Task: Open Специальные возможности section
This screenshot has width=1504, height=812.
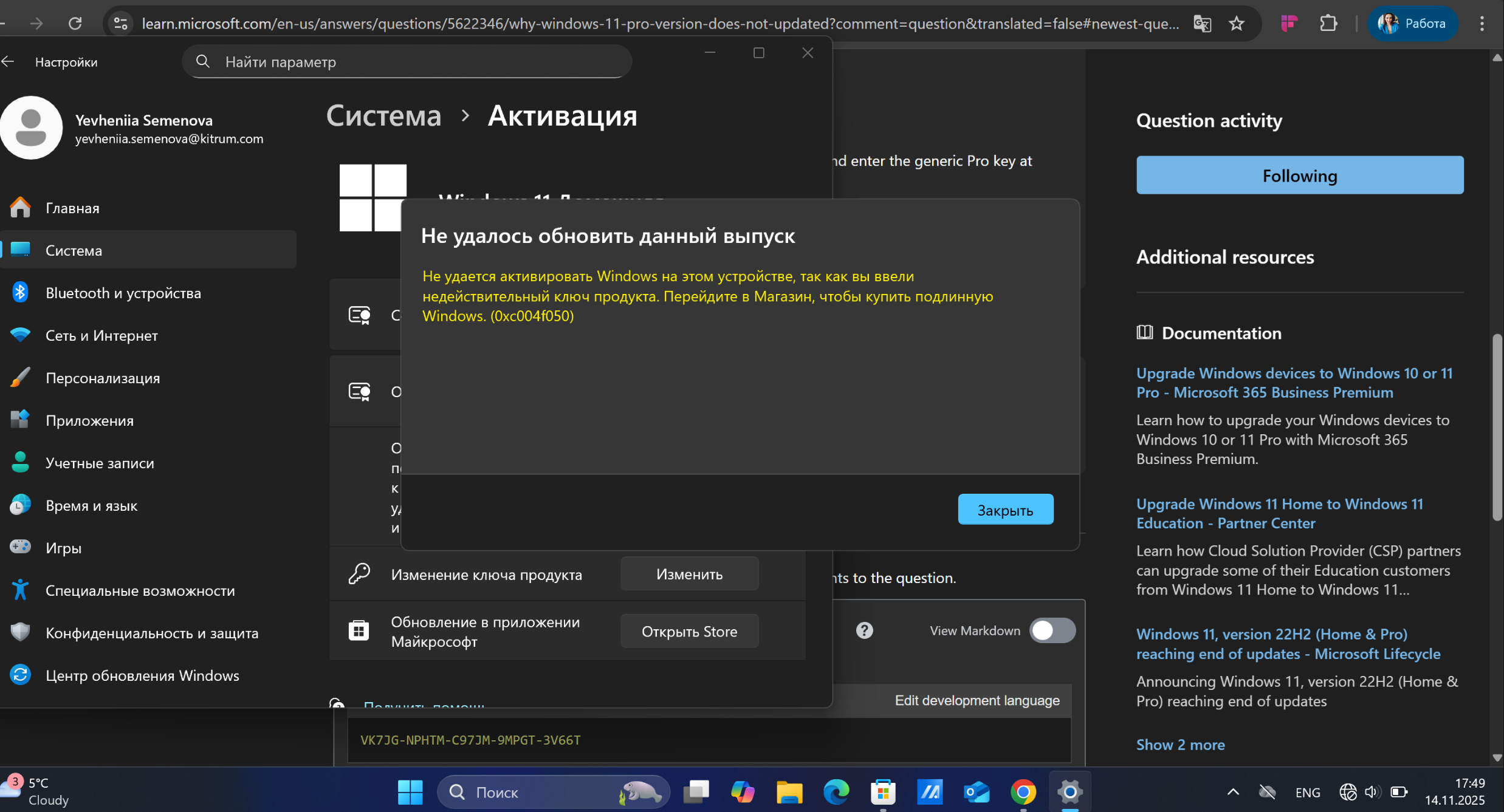Action: pyautogui.click(x=148, y=590)
